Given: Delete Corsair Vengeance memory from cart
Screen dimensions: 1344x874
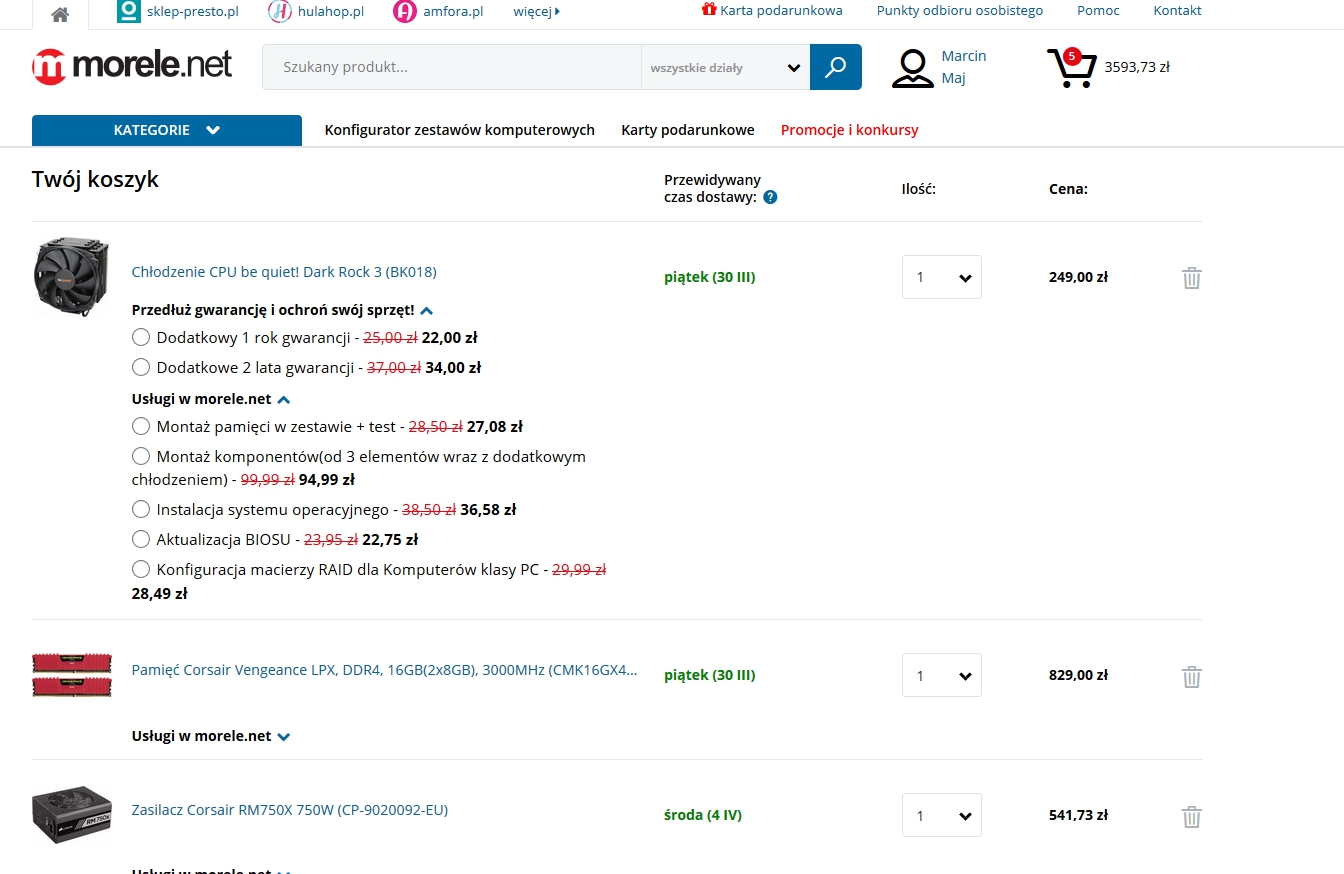Looking at the screenshot, I should 1191,676.
